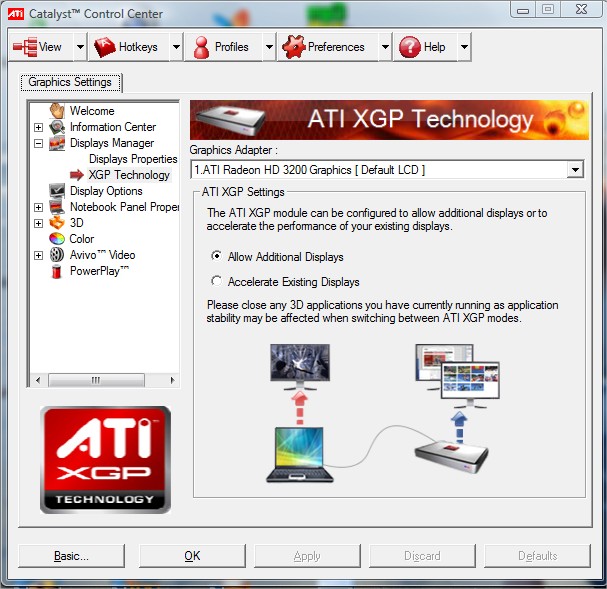The height and width of the screenshot is (589, 607).
Task: Click the Information Center icon
Action: pos(57,127)
